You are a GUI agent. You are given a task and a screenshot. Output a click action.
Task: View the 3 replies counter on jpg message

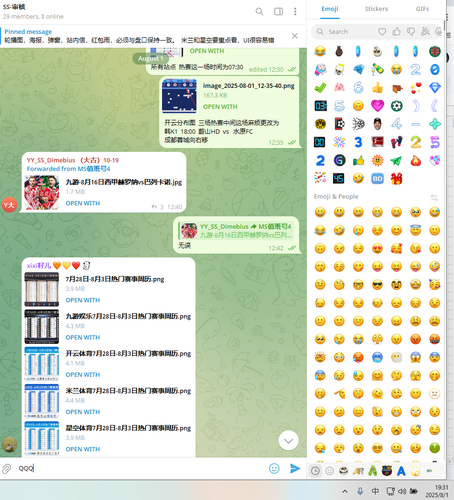[158, 207]
